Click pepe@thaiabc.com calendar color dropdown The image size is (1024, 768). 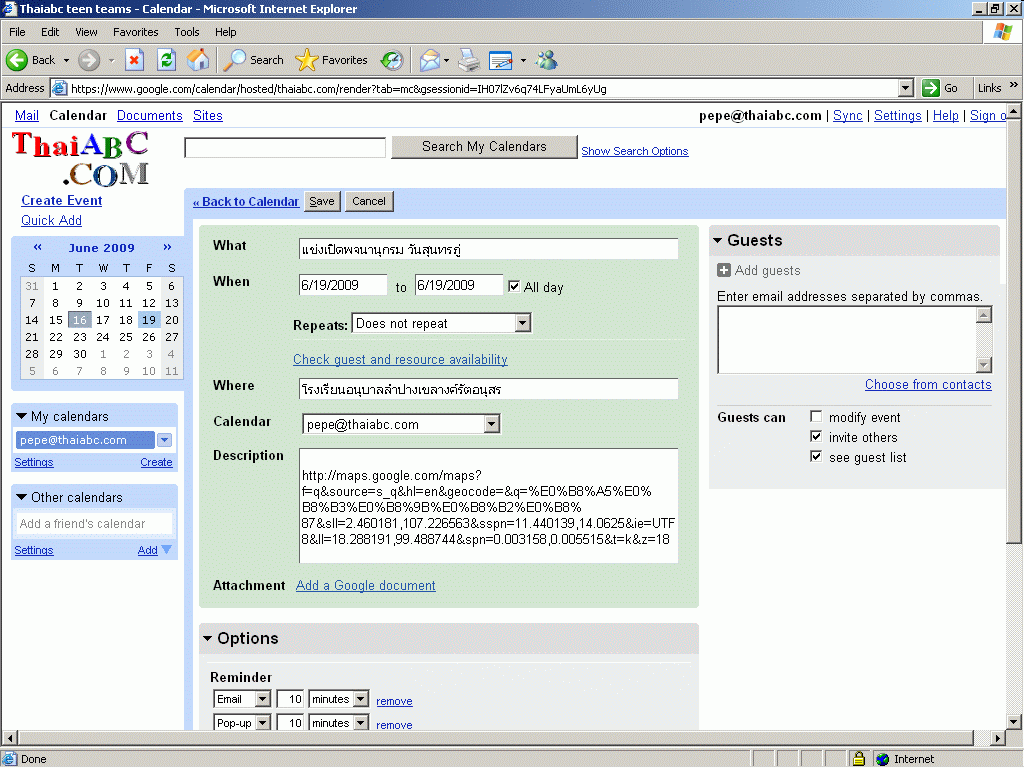(x=165, y=440)
